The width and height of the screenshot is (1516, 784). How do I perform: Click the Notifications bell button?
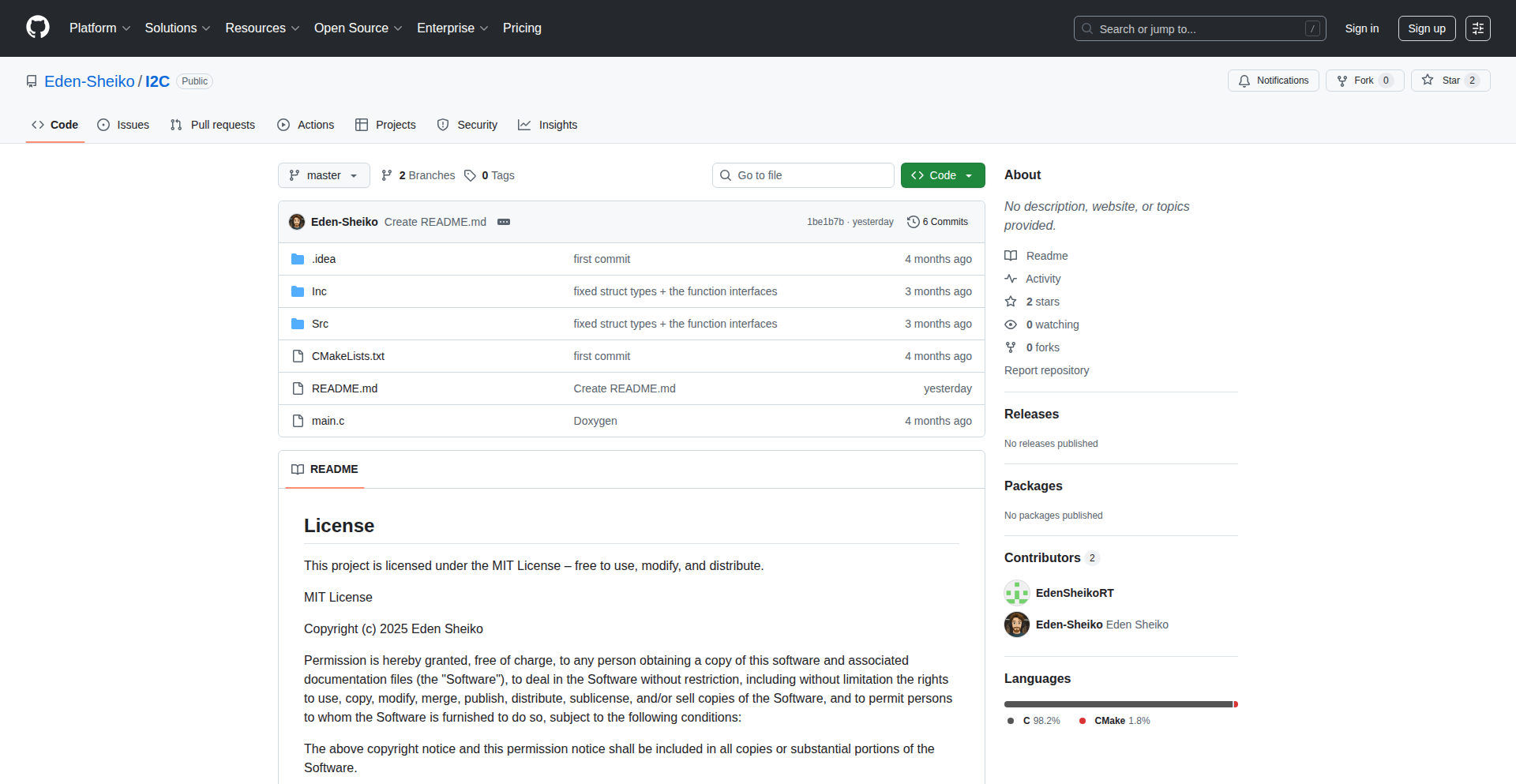(x=1273, y=81)
